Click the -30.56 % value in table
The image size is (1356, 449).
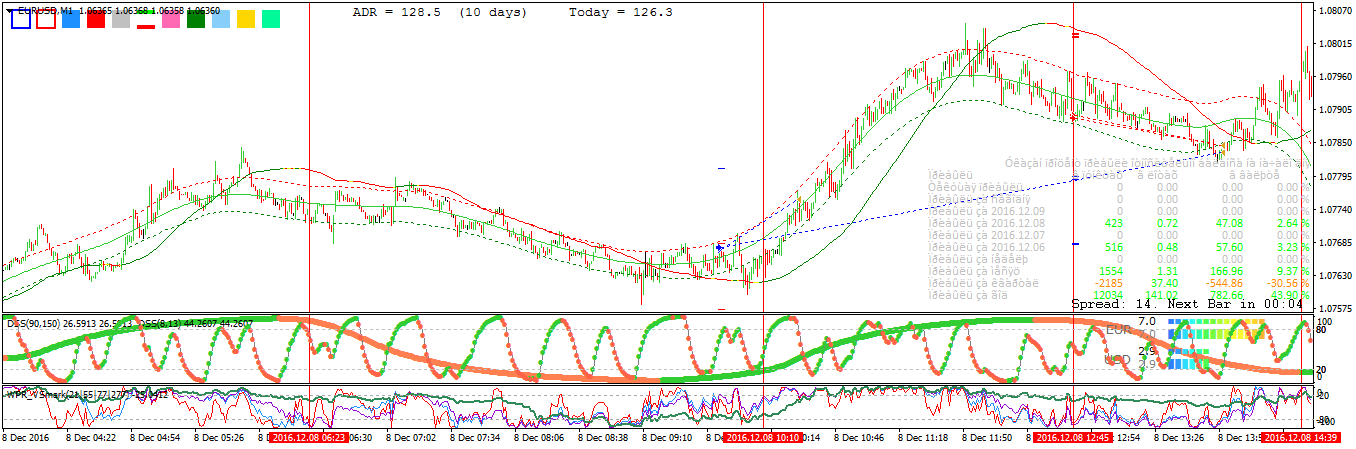pyautogui.click(x=1287, y=283)
